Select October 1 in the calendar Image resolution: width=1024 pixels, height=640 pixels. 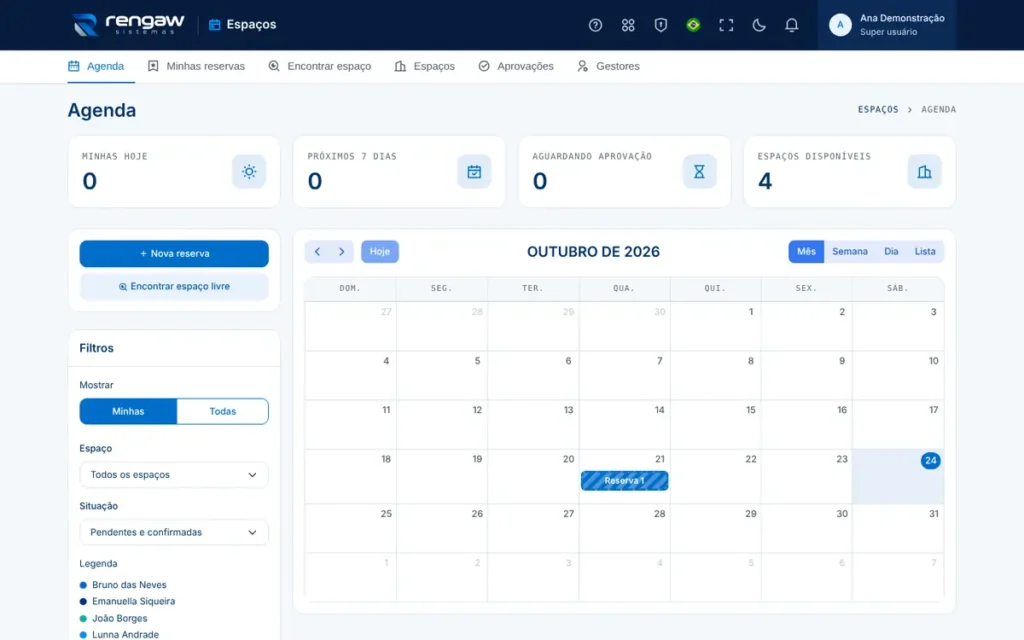coord(715,326)
